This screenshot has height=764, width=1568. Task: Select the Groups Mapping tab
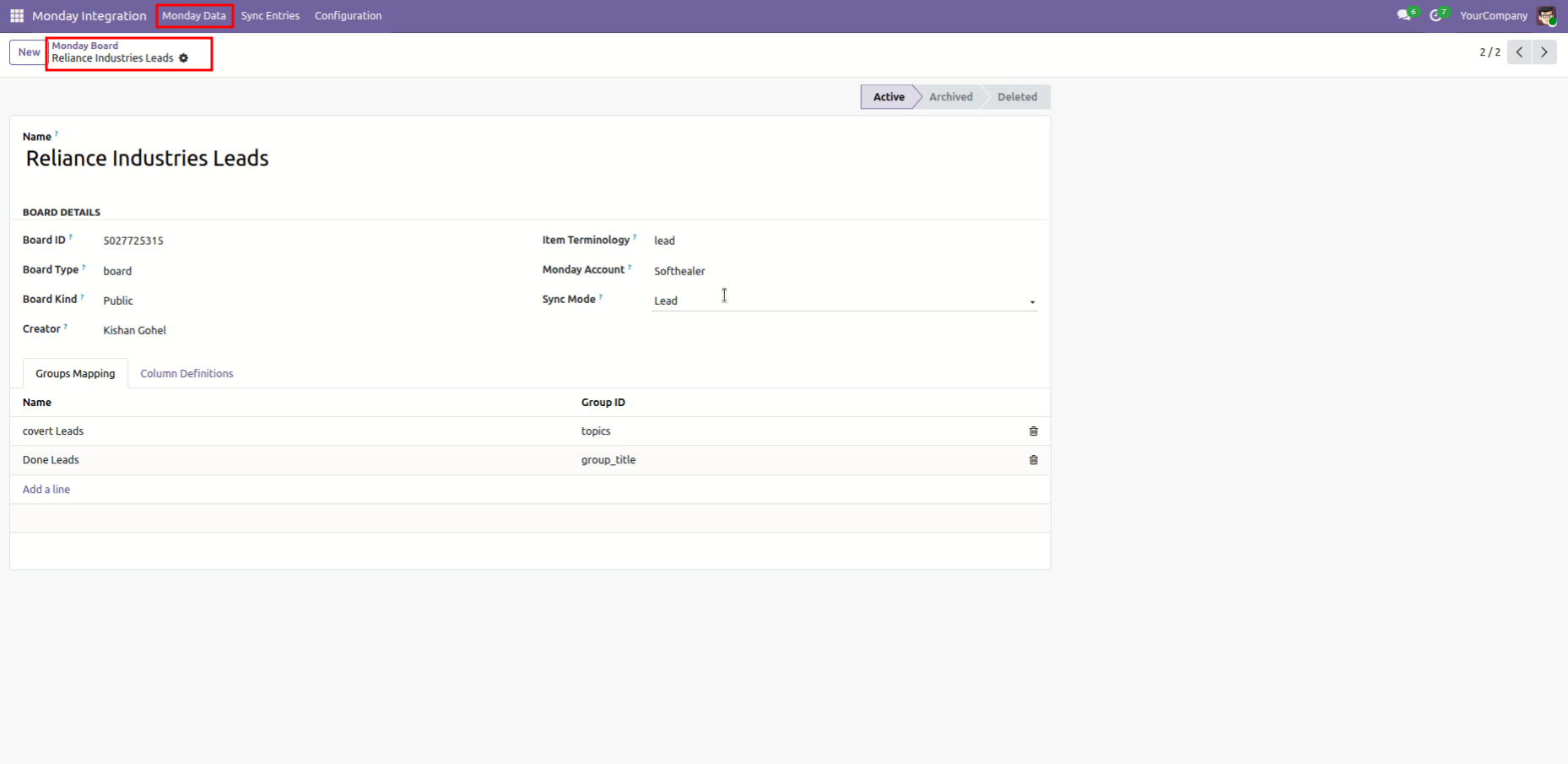(x=75, y=373)
